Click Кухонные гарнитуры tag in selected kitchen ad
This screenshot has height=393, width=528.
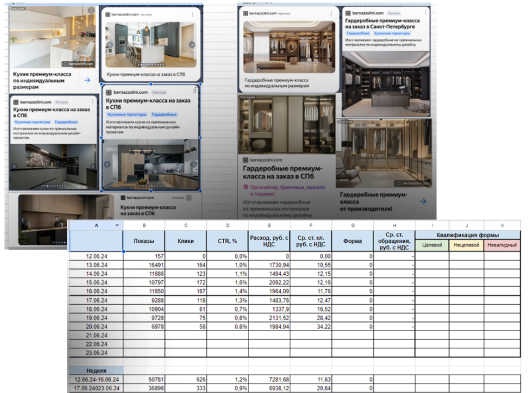pyautogui.click(x=127, y=114)
